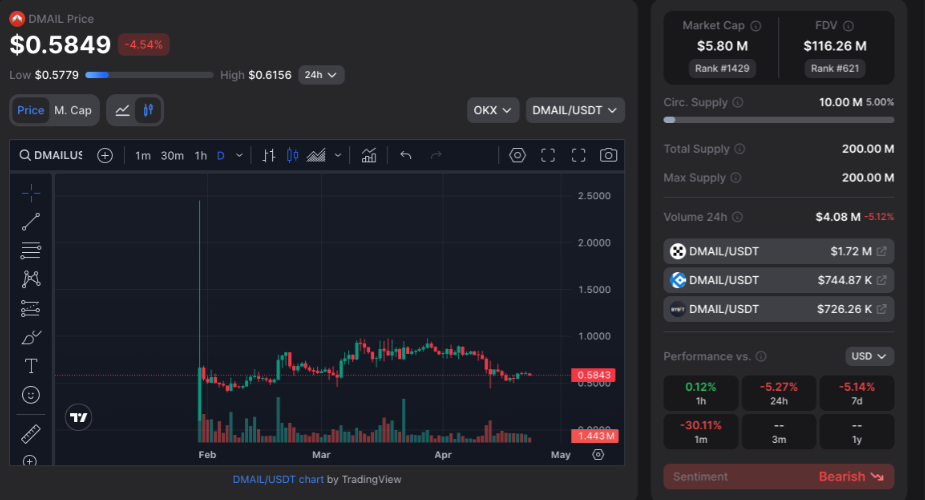
Task: Select the ruler measure tool
Action: pos(31,435)
